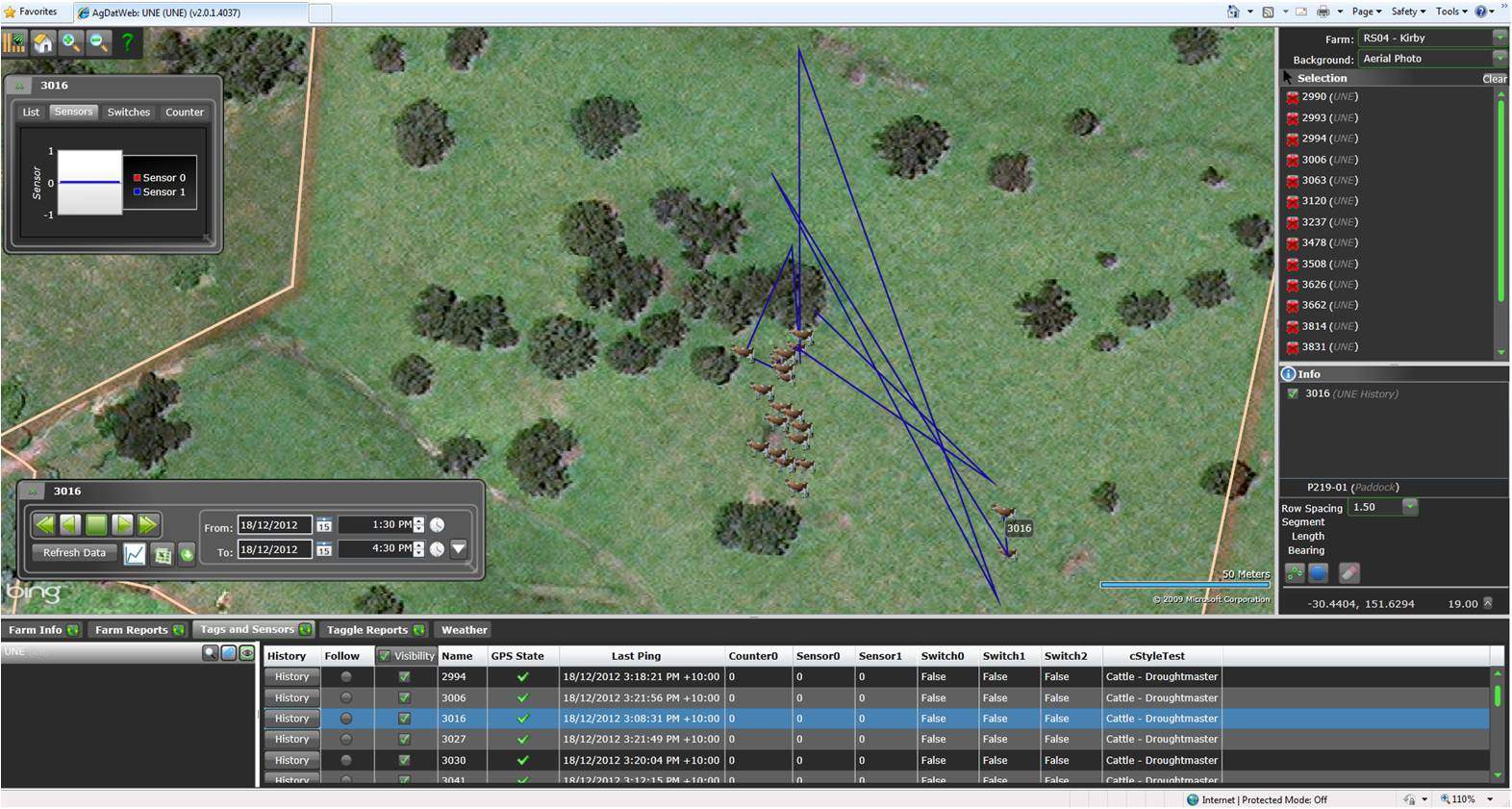Screen dimensions: 1512x809
Task: Export history using the Excel spreadsheet icon
Action: (163, 554)
